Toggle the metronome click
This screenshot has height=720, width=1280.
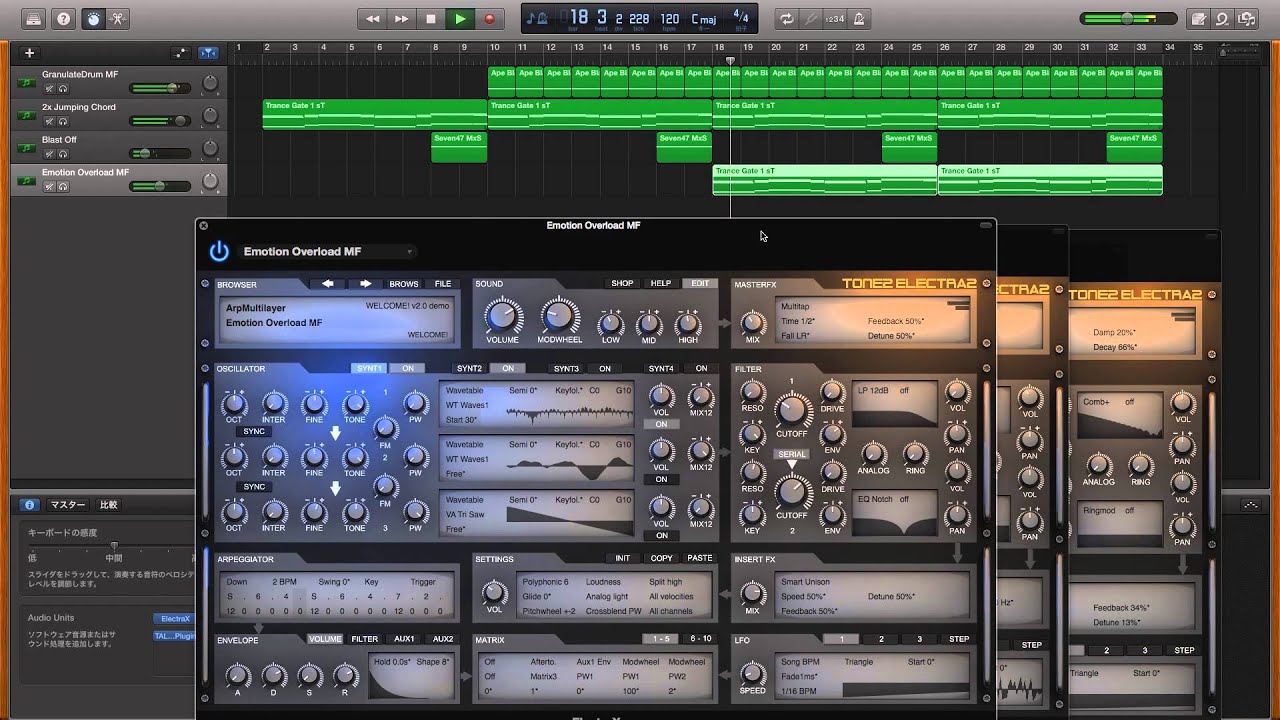click(860, 18)
